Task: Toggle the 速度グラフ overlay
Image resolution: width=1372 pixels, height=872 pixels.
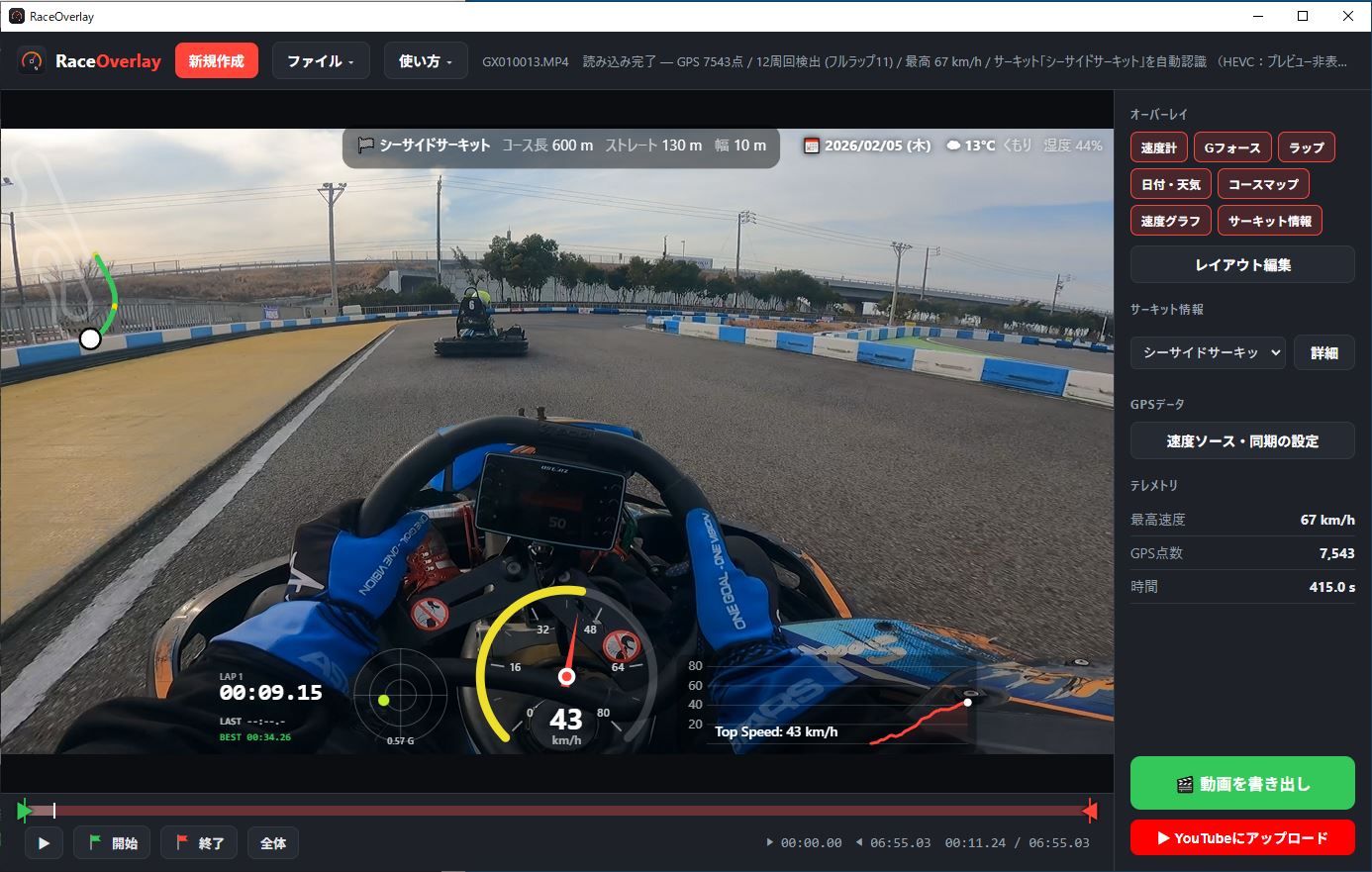Action: 1170,221
